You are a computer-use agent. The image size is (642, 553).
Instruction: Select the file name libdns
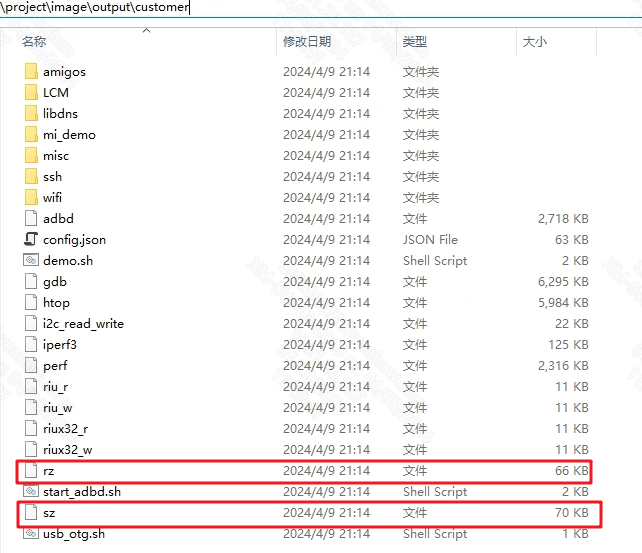click(x=60, y=113)
